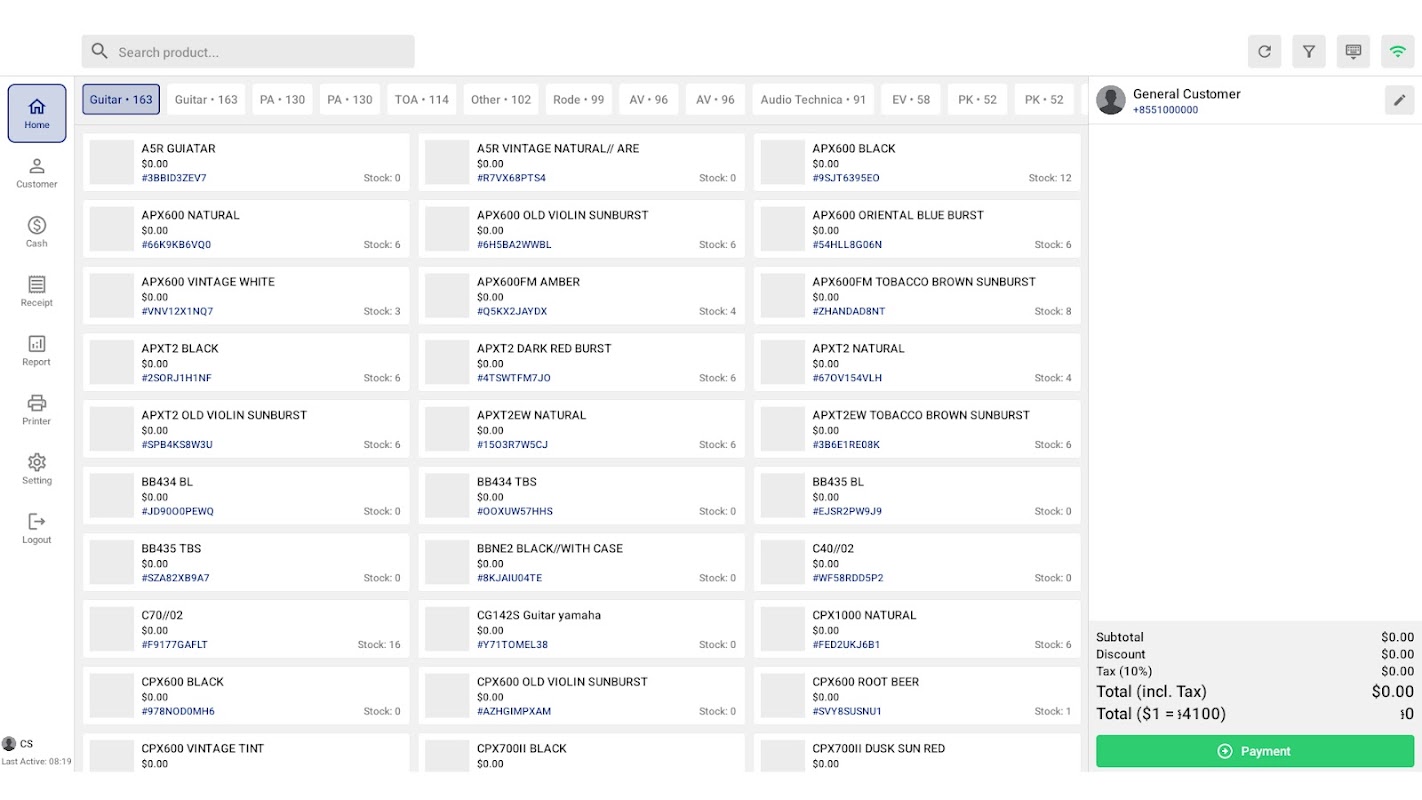Viewport: 1422px width, 800px height.
Task: Proceed with the green Payment button
Action: pyautogui.click(x=1255, y=751)
